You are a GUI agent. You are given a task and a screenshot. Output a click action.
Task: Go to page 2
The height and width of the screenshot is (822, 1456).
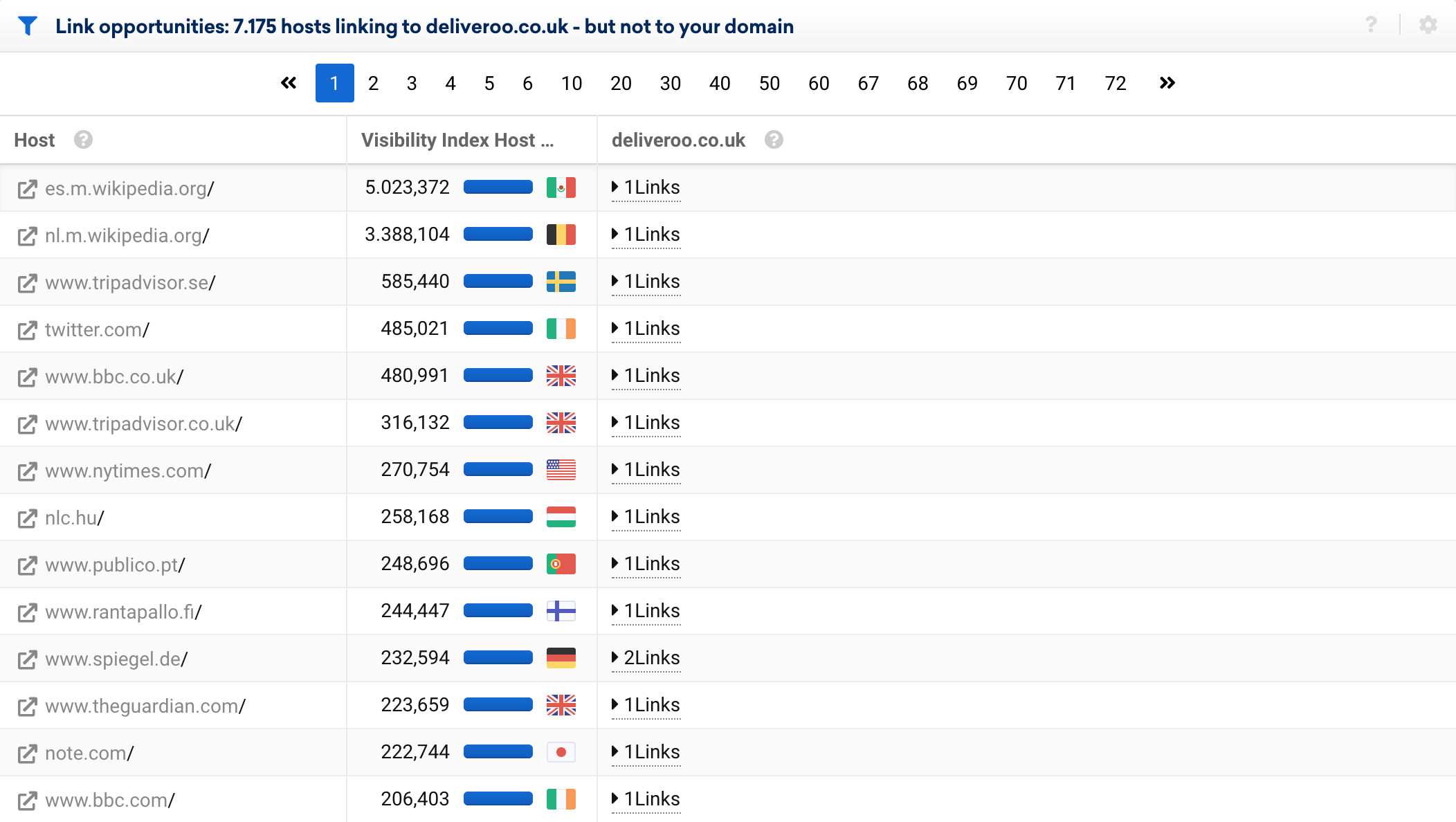(373, 83)
